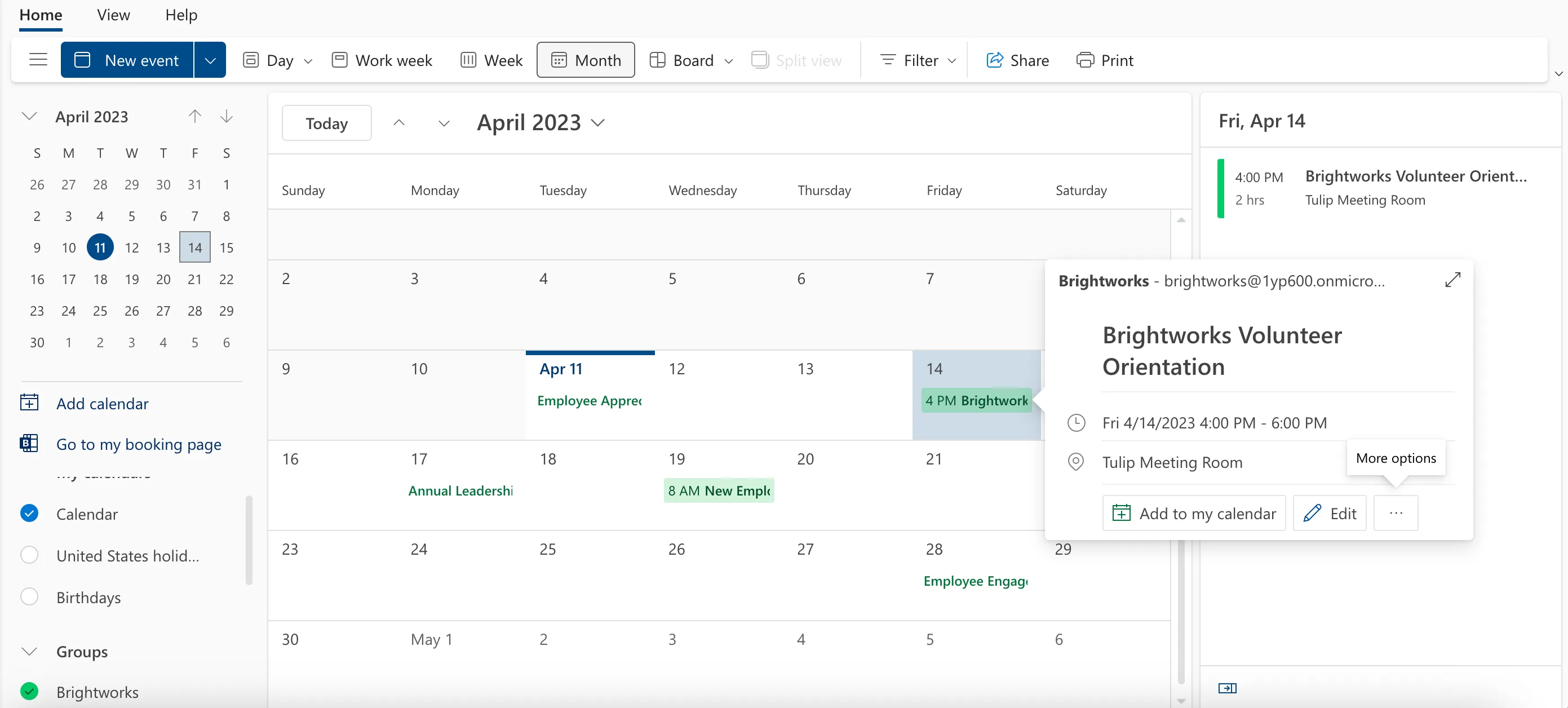Expand the Day view options chevron
Image resolution: width=1568 pixels, height=708 pixels.
pos(308,61)
